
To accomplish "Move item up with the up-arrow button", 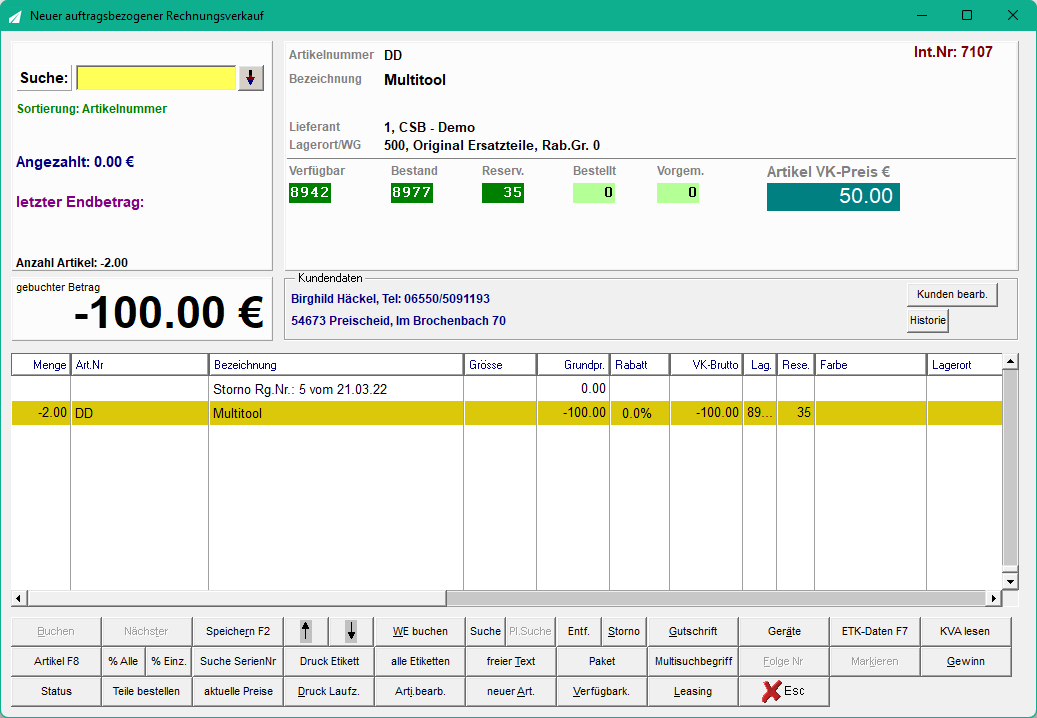I will click(x=306, y=631).
